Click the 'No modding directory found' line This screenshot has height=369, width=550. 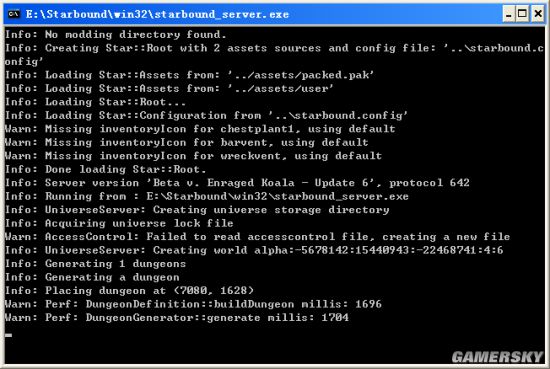click(116, 34)
